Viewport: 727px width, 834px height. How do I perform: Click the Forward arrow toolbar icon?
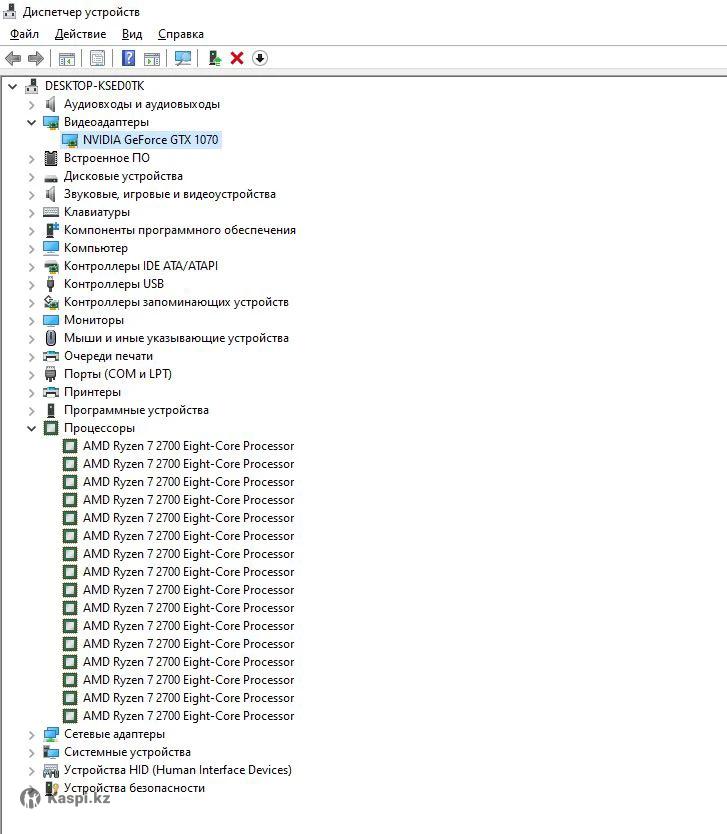(x=36, y=58)
